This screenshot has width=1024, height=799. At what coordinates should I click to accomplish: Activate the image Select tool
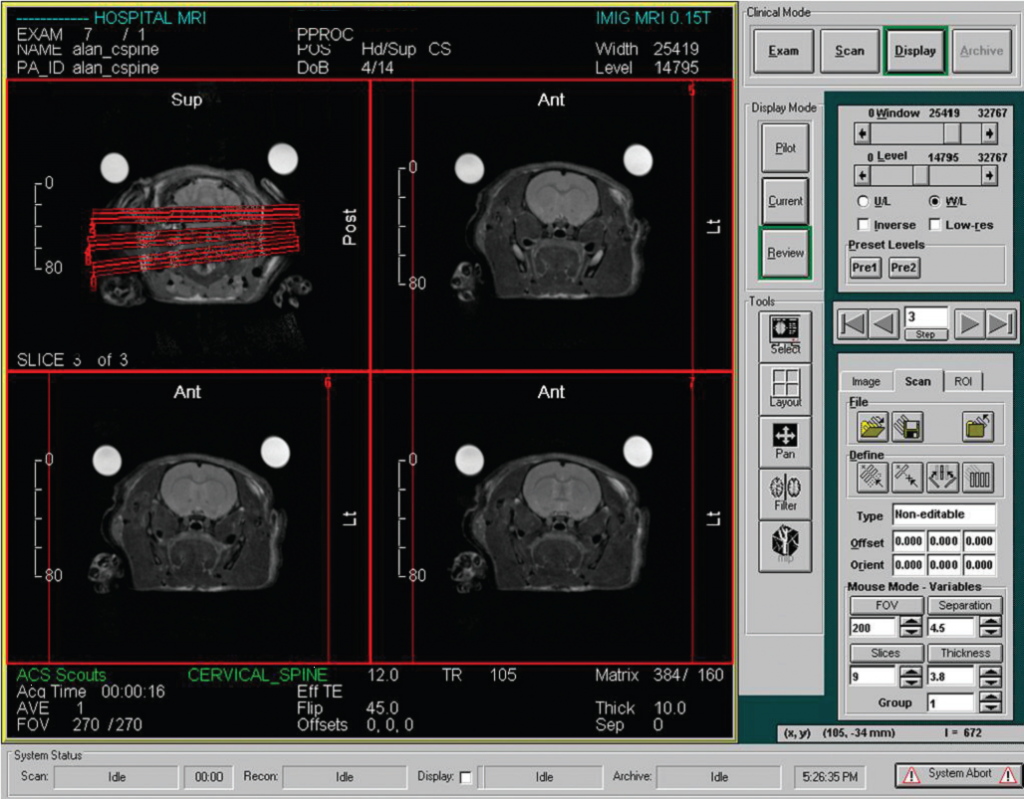click(786, 333)
